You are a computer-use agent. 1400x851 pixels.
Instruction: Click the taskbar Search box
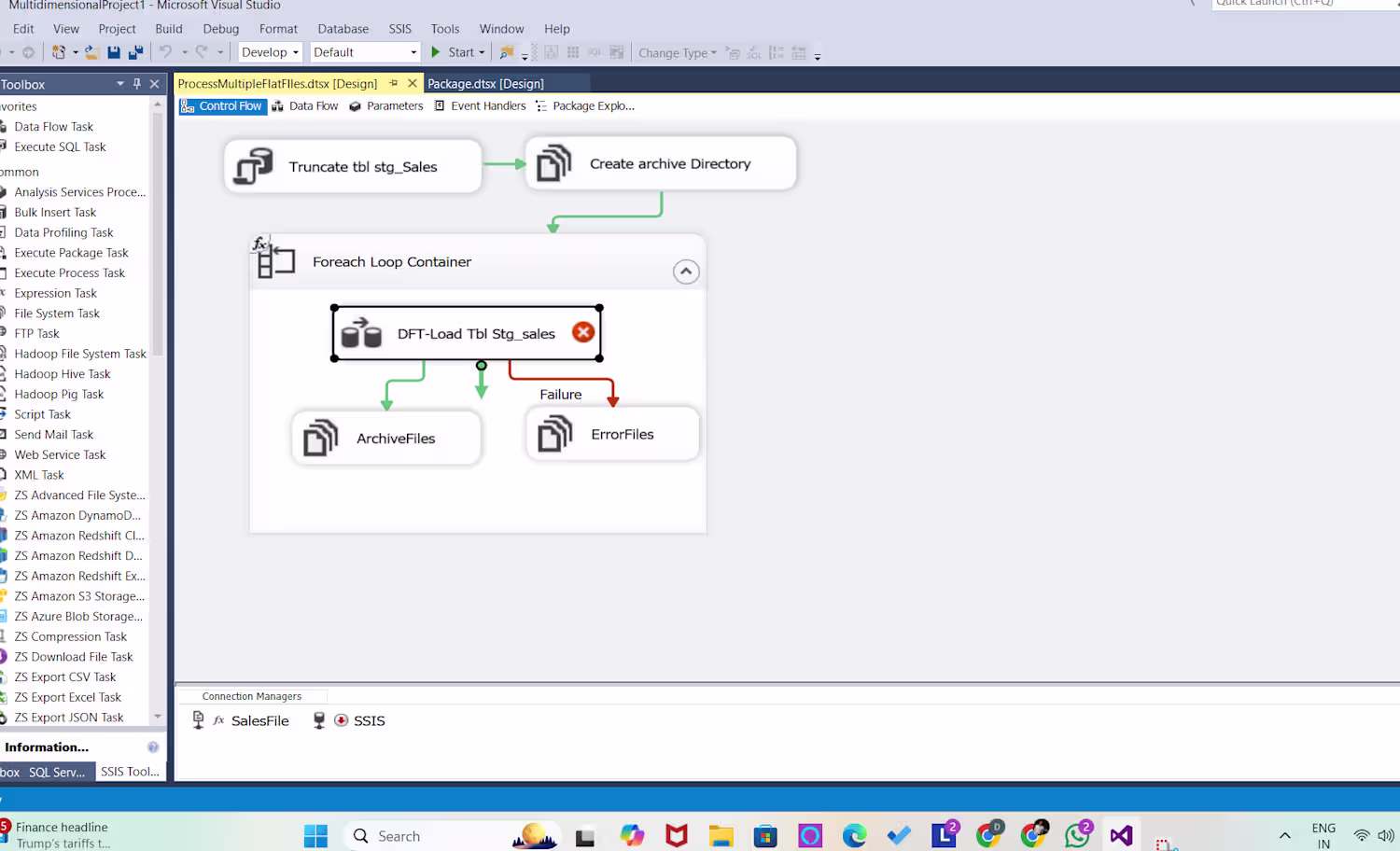[453, 835]
